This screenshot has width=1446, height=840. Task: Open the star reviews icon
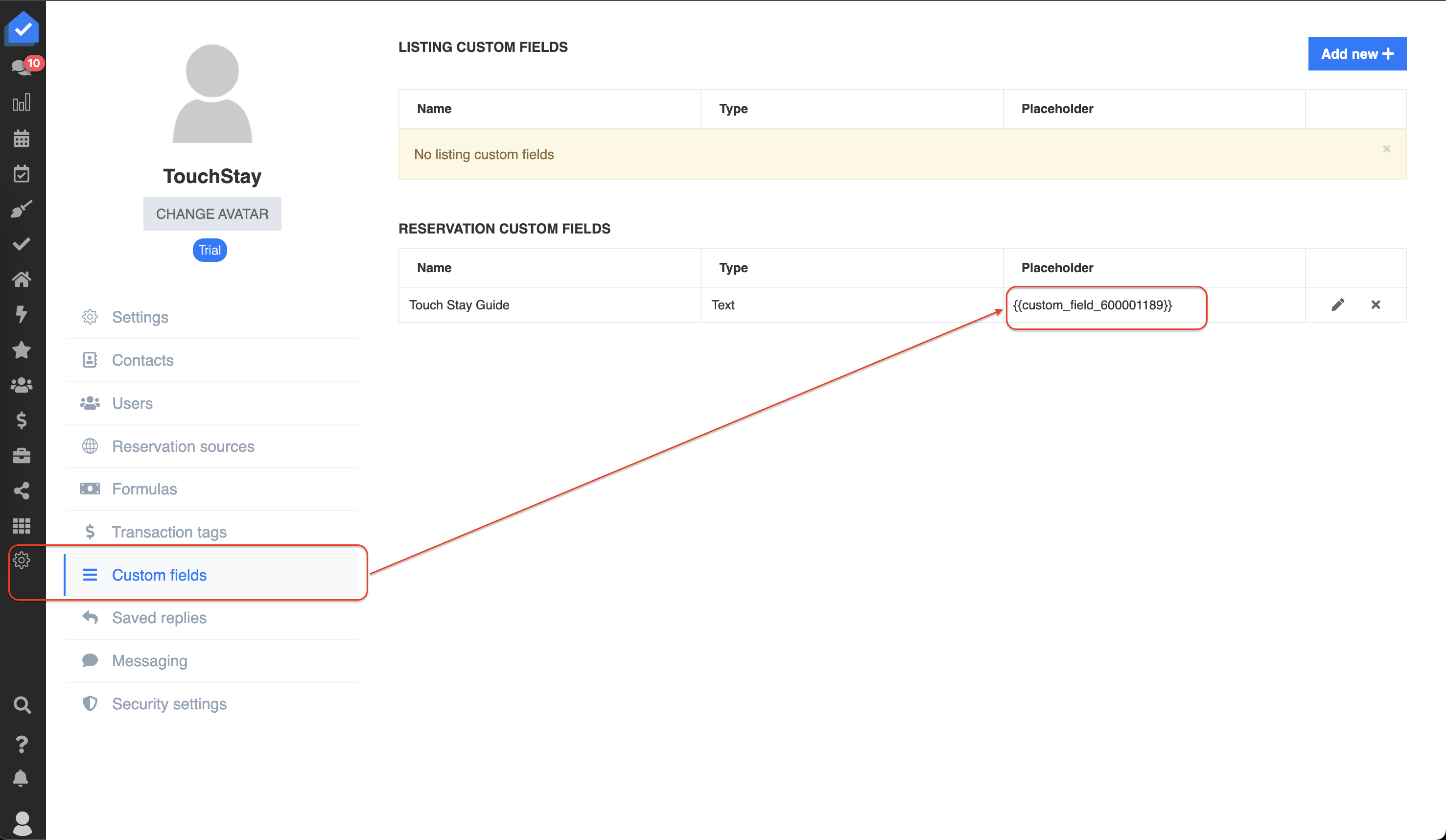coord(22,350)
